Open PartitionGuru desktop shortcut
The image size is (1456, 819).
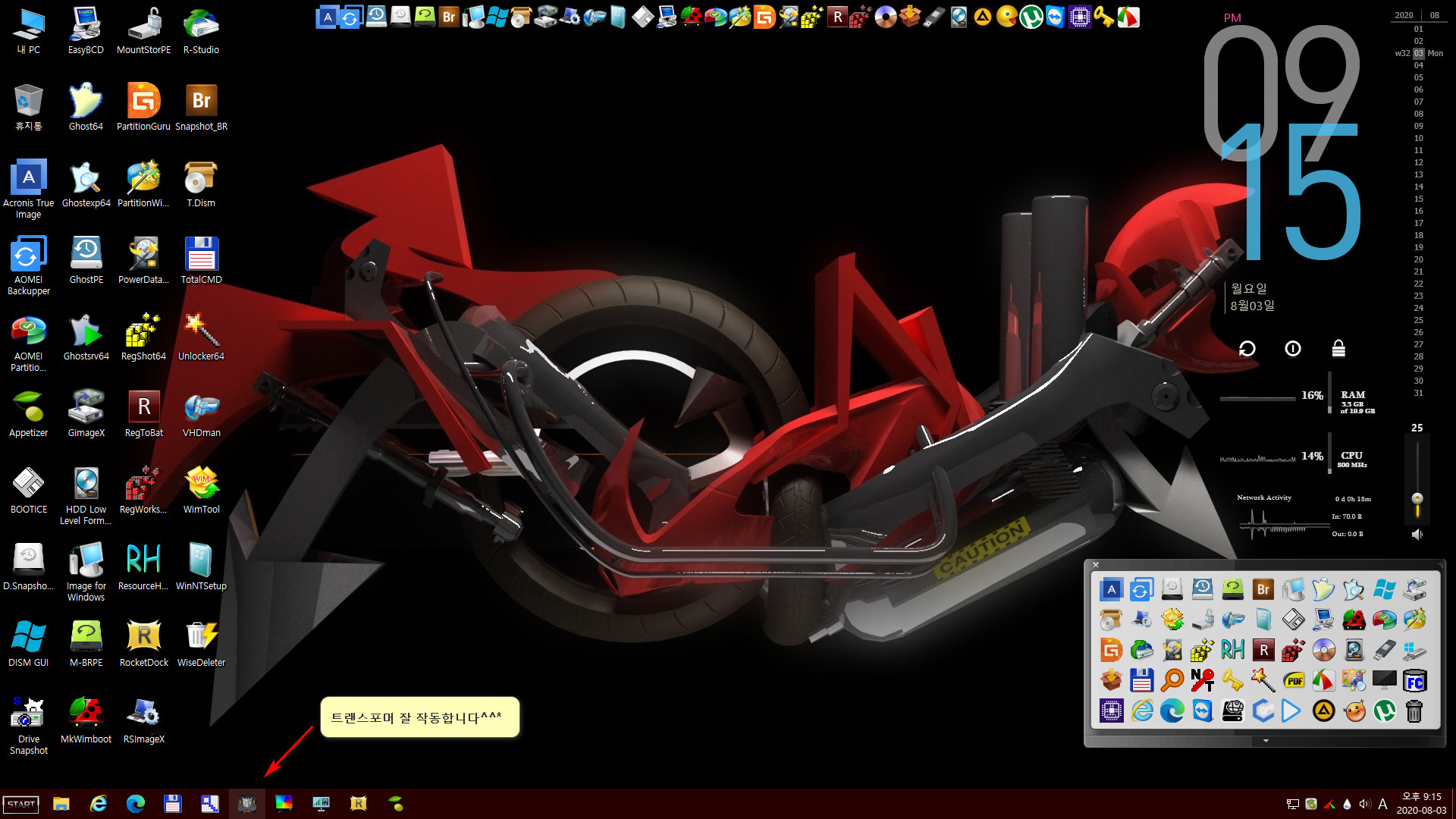click(x=143, y=108)
